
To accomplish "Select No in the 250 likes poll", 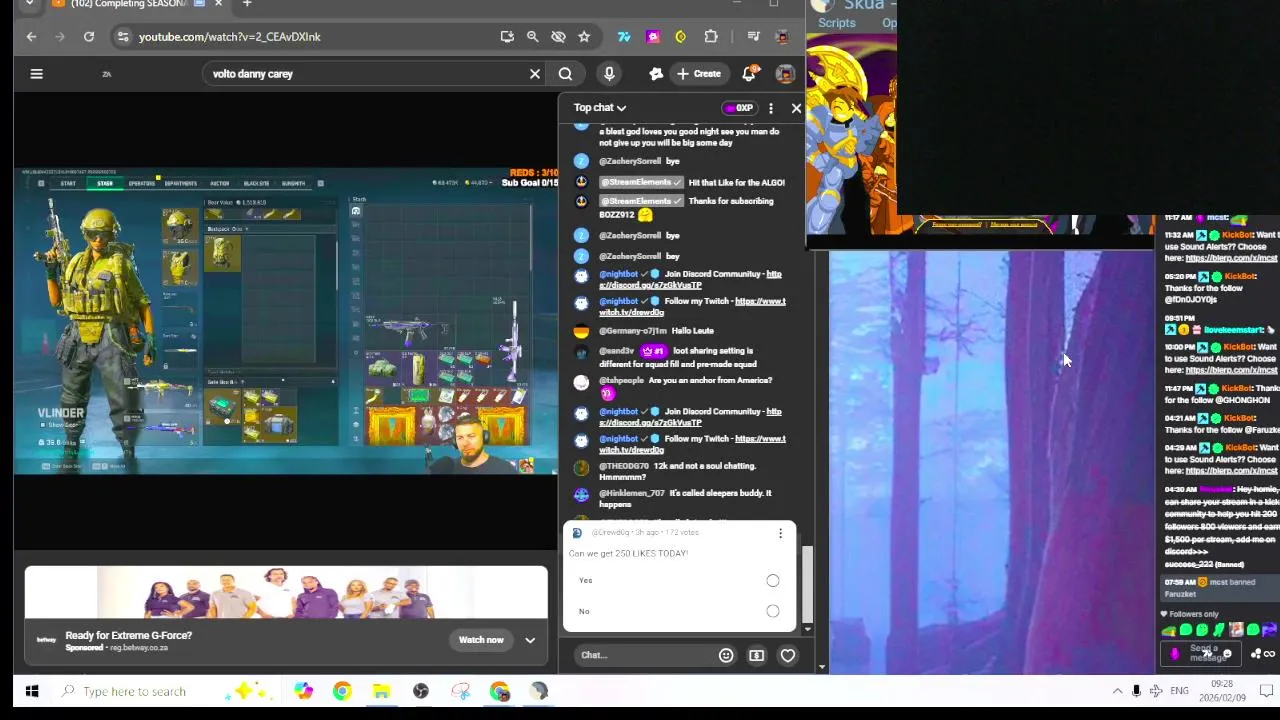I will 773,611.
